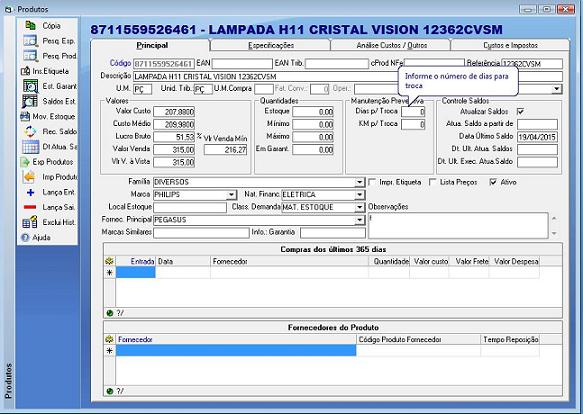583x414 pixels.
Task: Click the Info.: Garantia field
Action: [x=333, y=232]
